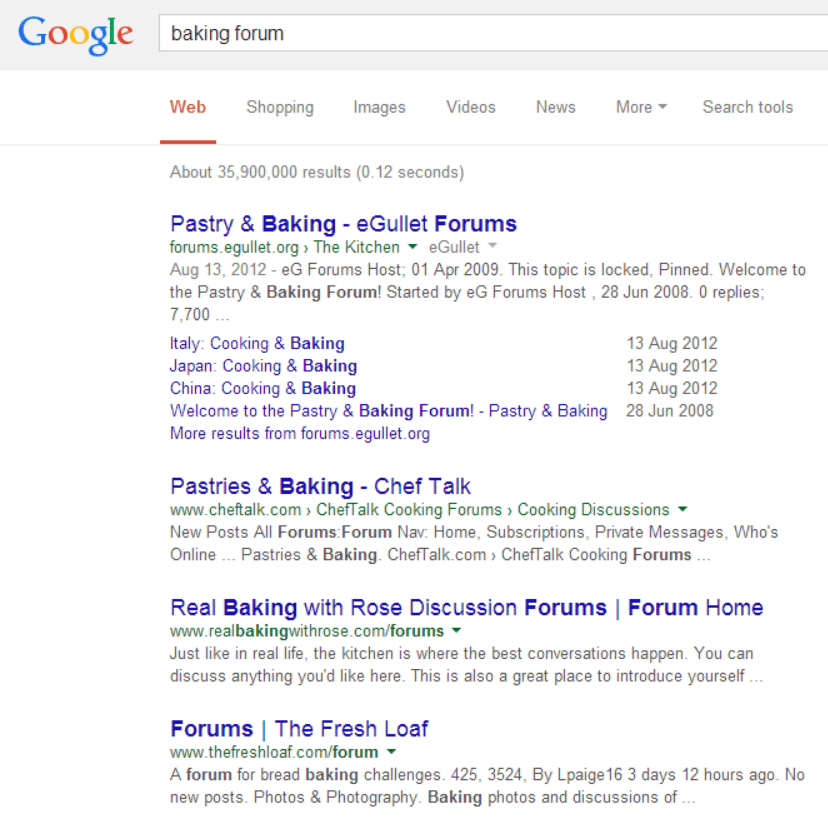Switch to the Shopping tab
Image resolution: width=828 pixels, height=820 pixels.
pyautogui.click(x=280, y=107)
